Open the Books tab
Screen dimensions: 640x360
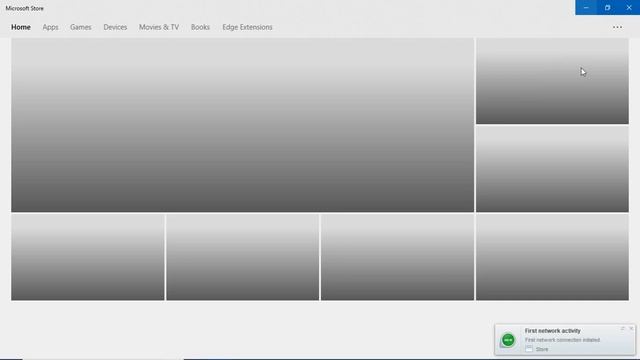tap(200, 27)
